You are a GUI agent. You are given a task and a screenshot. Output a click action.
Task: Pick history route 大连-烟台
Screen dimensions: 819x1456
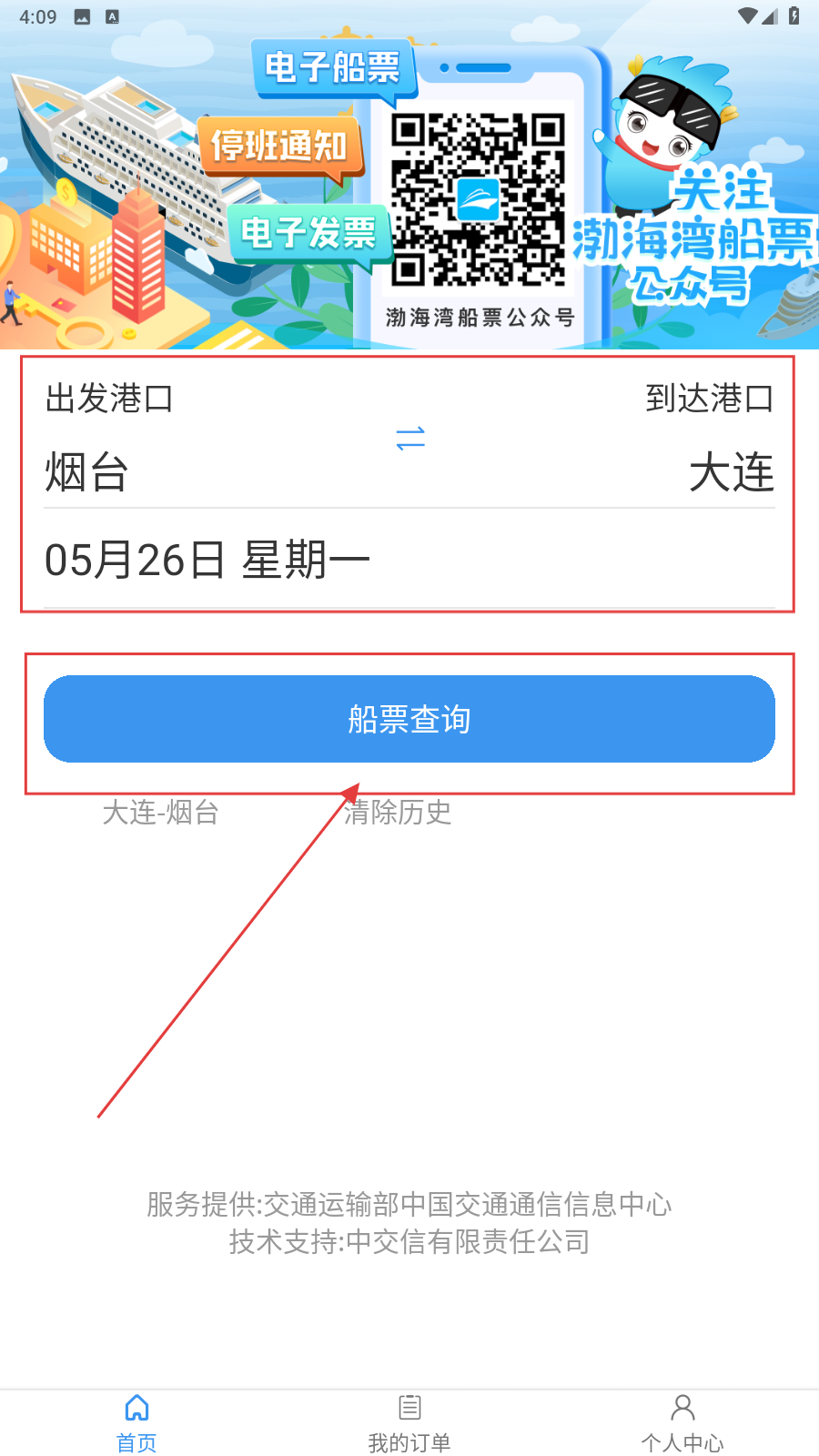(160, 812)
